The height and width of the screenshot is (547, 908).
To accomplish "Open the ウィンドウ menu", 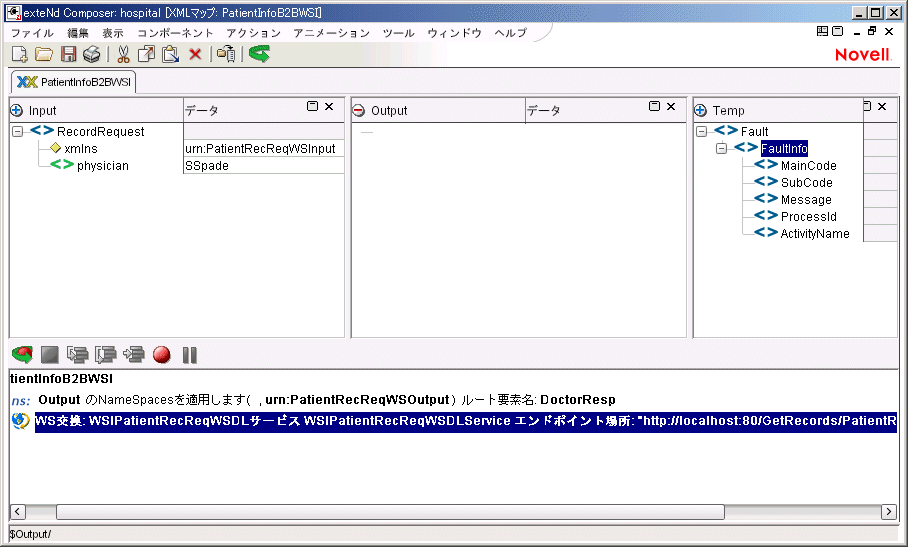I will (x=455, y=33).
